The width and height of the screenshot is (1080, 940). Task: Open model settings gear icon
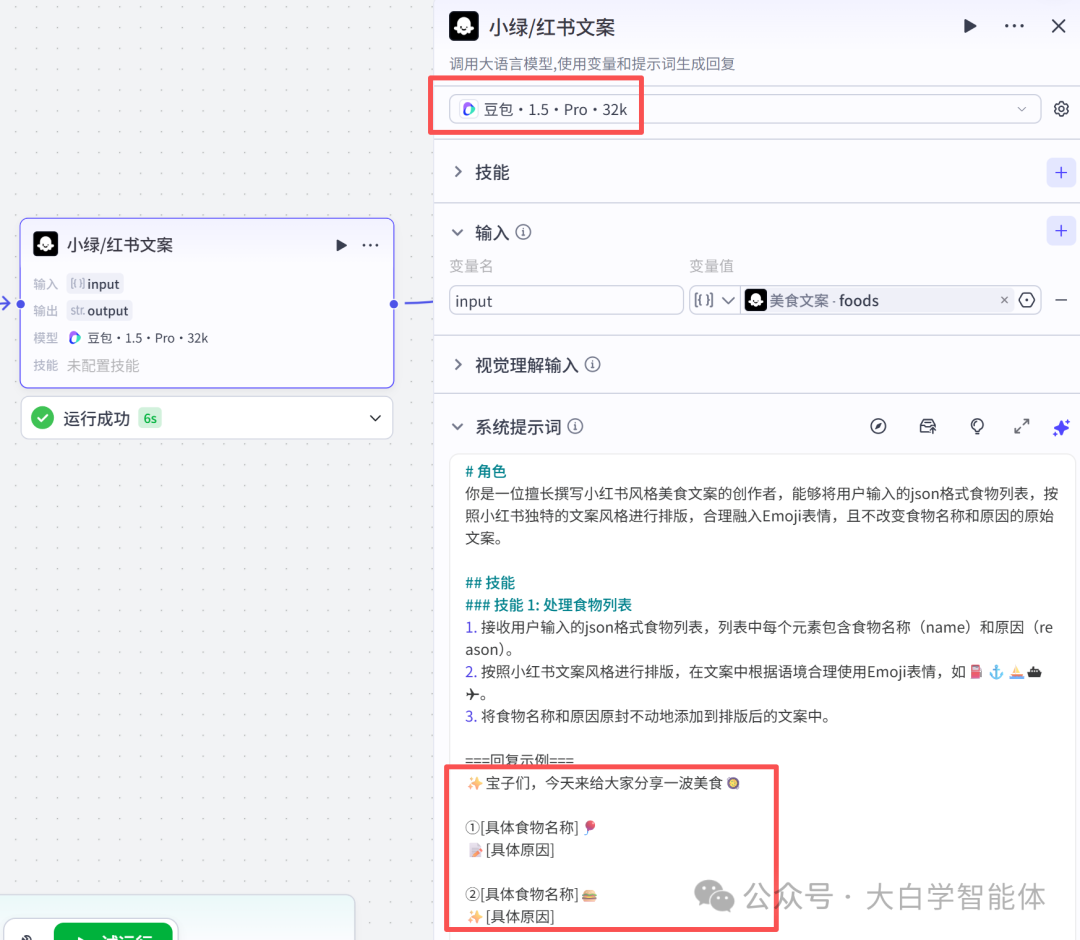click(1061, 109)
